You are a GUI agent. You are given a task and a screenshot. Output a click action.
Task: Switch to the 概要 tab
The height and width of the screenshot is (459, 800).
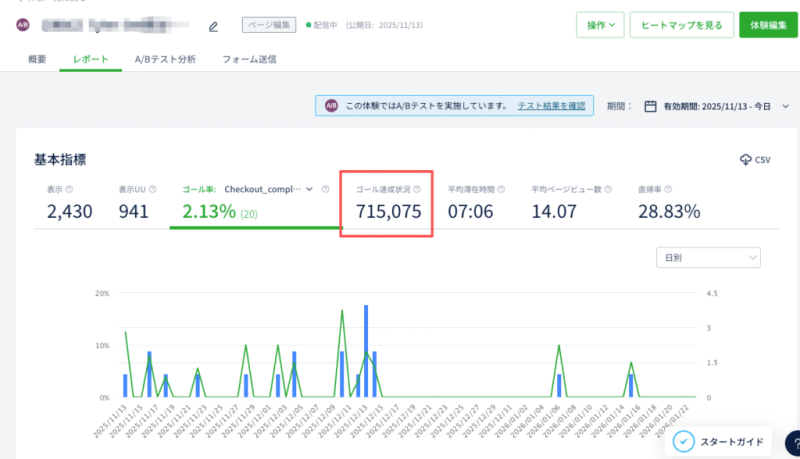click(x=36, y=60)
